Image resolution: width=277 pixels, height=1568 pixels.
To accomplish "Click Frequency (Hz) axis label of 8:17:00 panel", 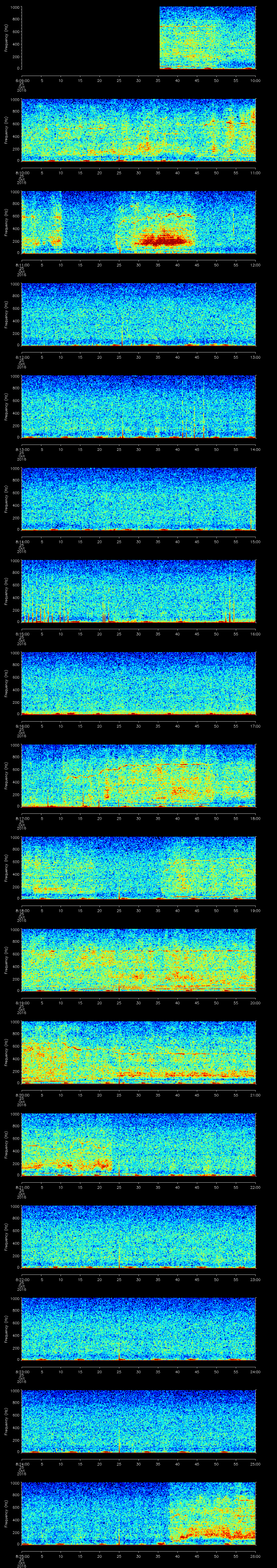I will 6,775.
